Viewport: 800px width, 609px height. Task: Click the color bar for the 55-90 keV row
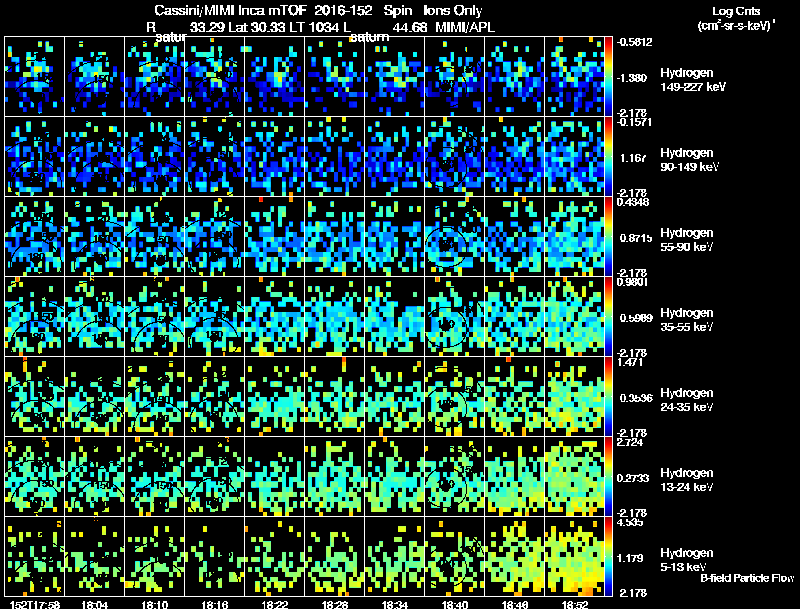pyautogui.click(x=608, y=237)
